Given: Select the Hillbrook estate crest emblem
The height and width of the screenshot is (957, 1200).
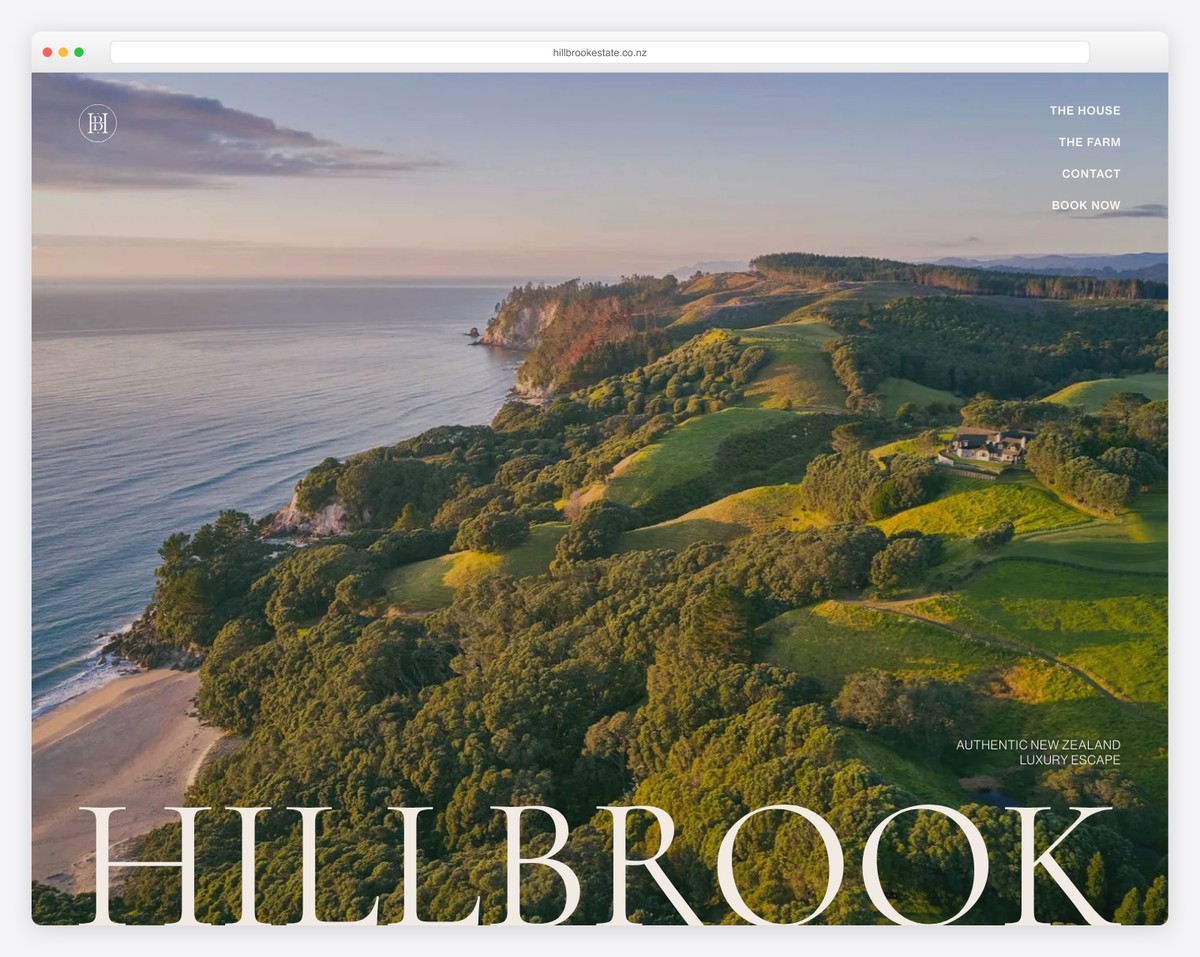Looking at the screenshot, I should (97, 122).
